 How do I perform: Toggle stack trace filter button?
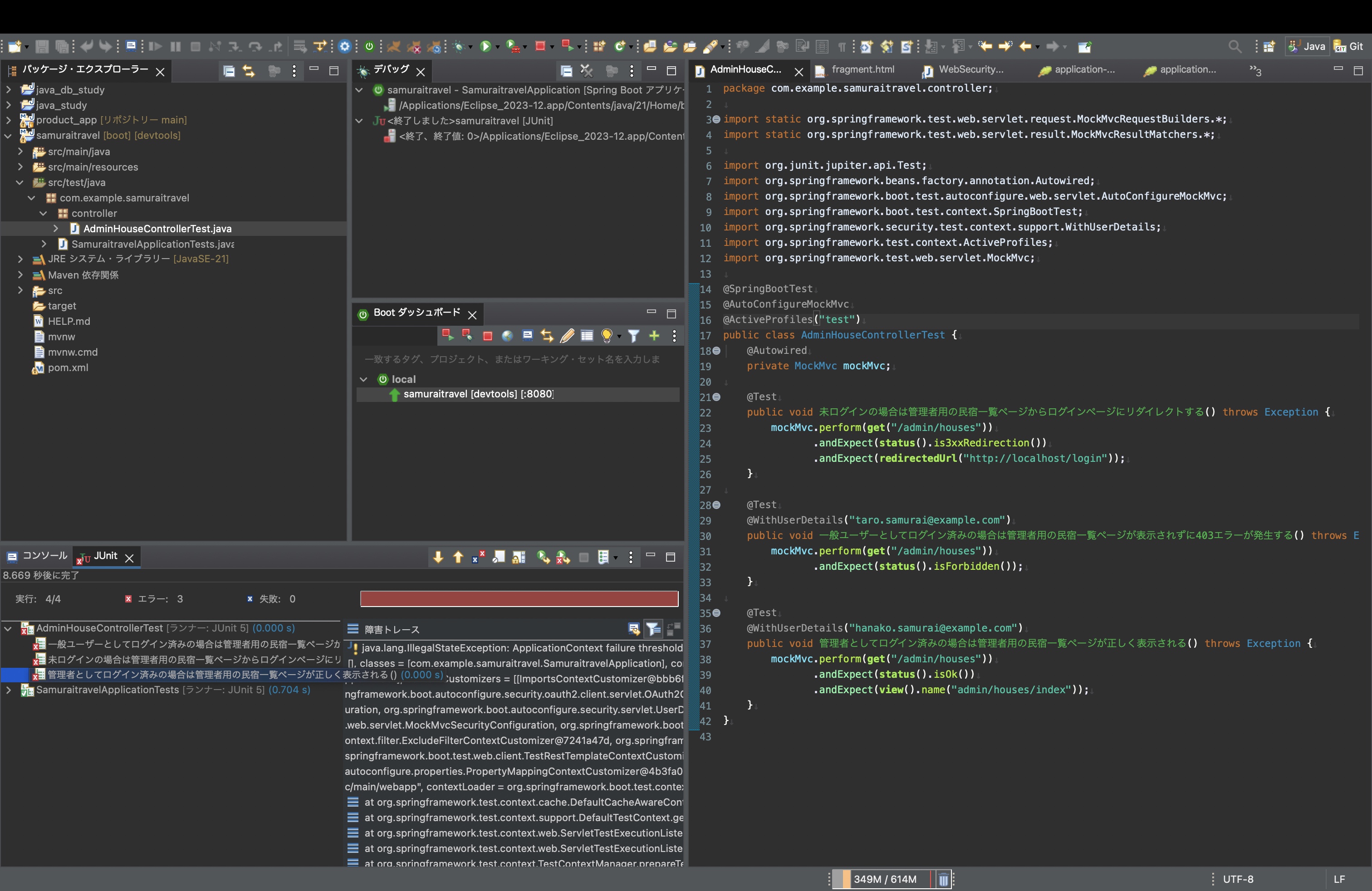tap(653, 629)
